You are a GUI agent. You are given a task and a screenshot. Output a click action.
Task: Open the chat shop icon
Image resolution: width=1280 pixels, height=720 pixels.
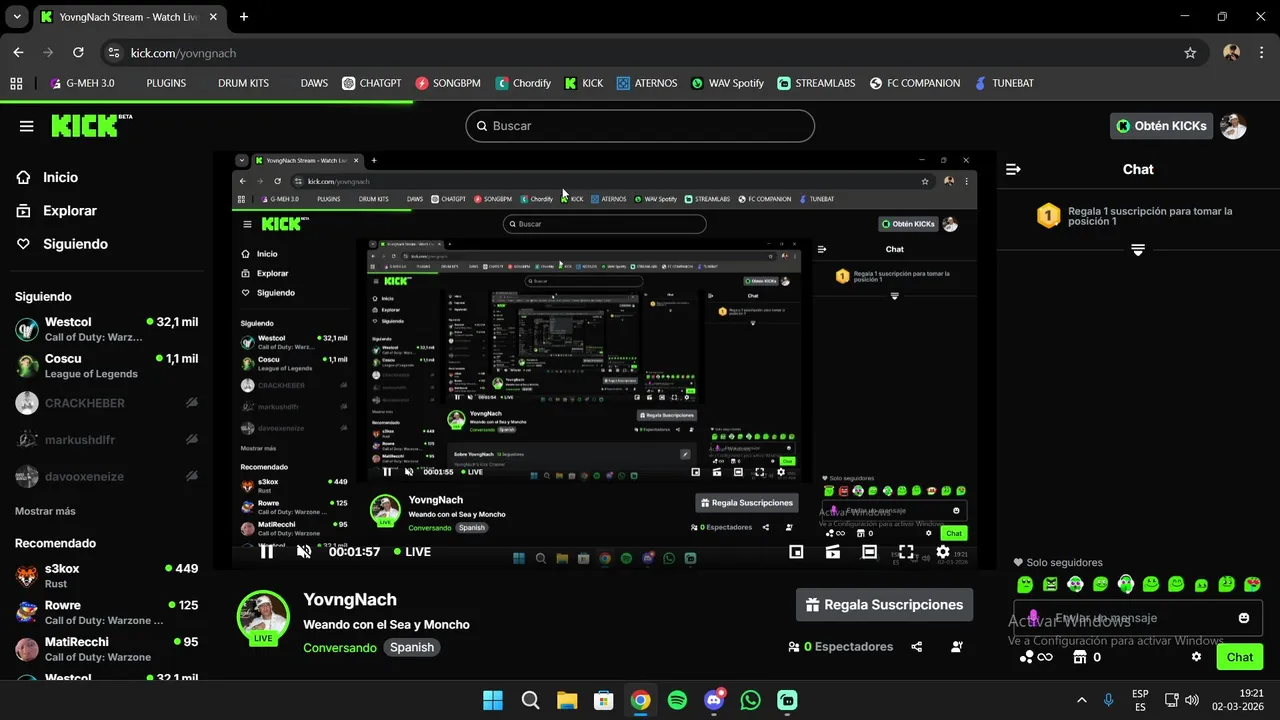[x=1079, y=657]
